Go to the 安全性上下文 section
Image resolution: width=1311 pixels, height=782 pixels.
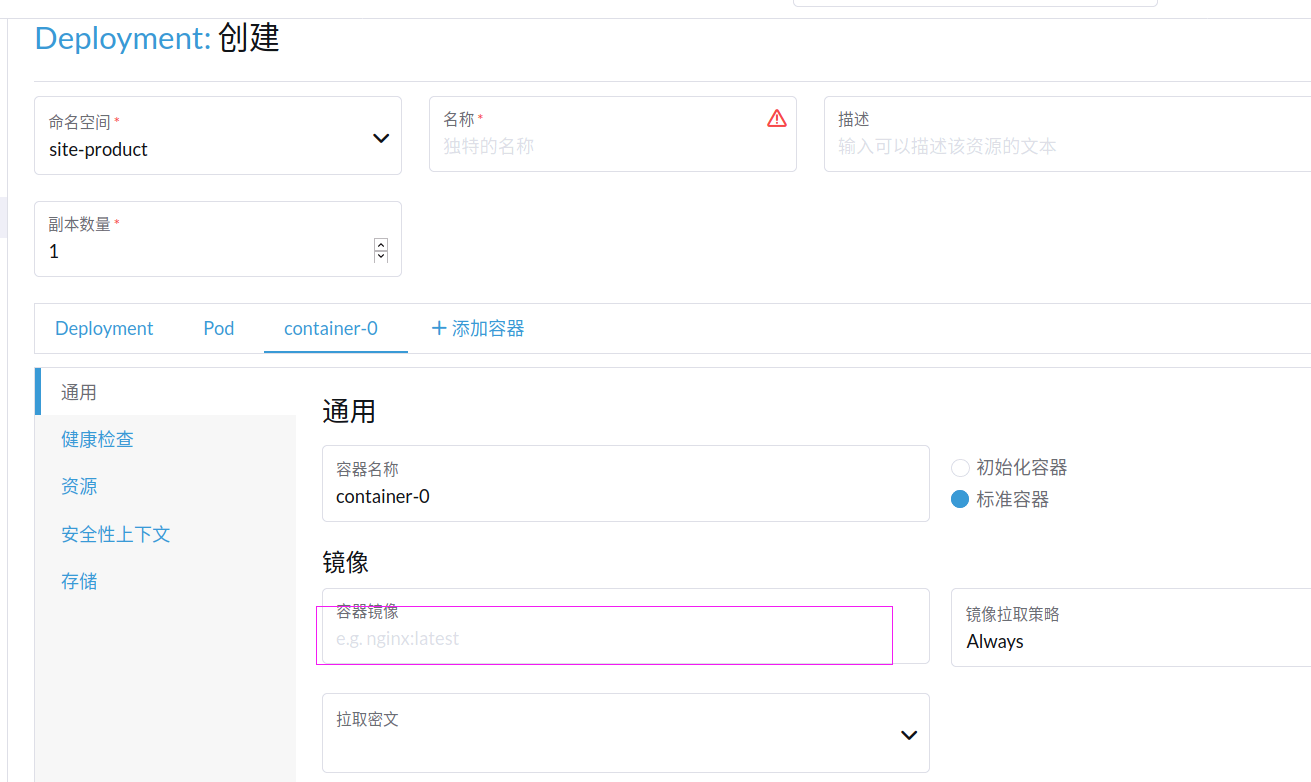pyautogui.click(x=116, y=534)
